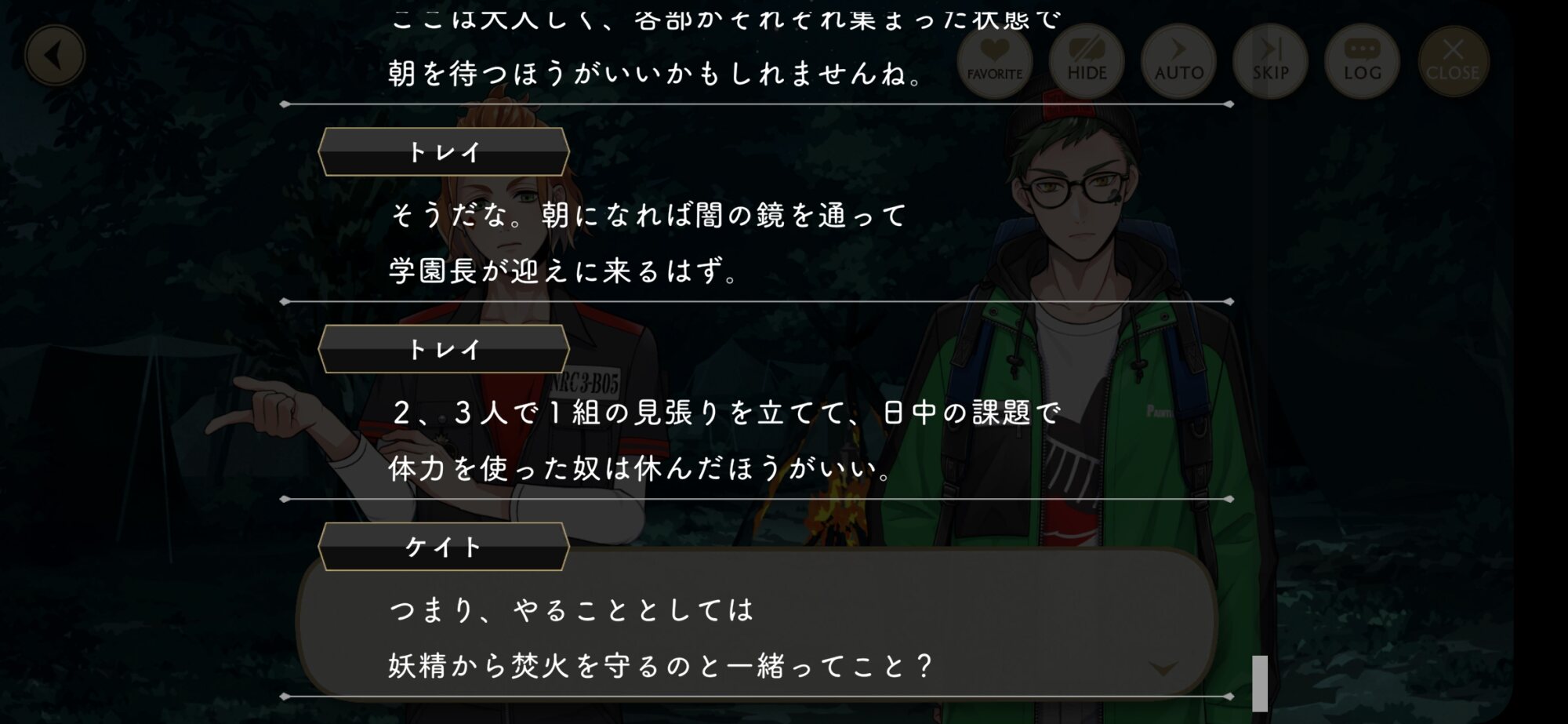
Task: Click the ケイト name label
Action: point(444,547)
